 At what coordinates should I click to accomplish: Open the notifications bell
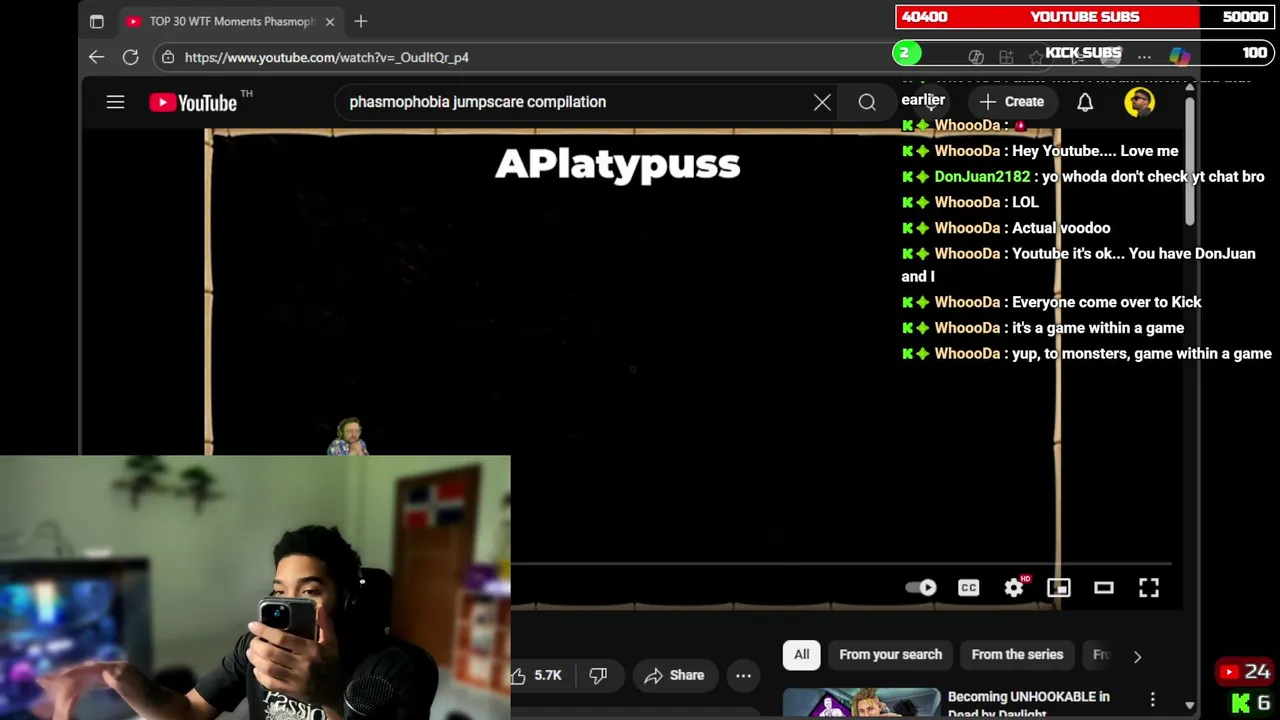1085,102
